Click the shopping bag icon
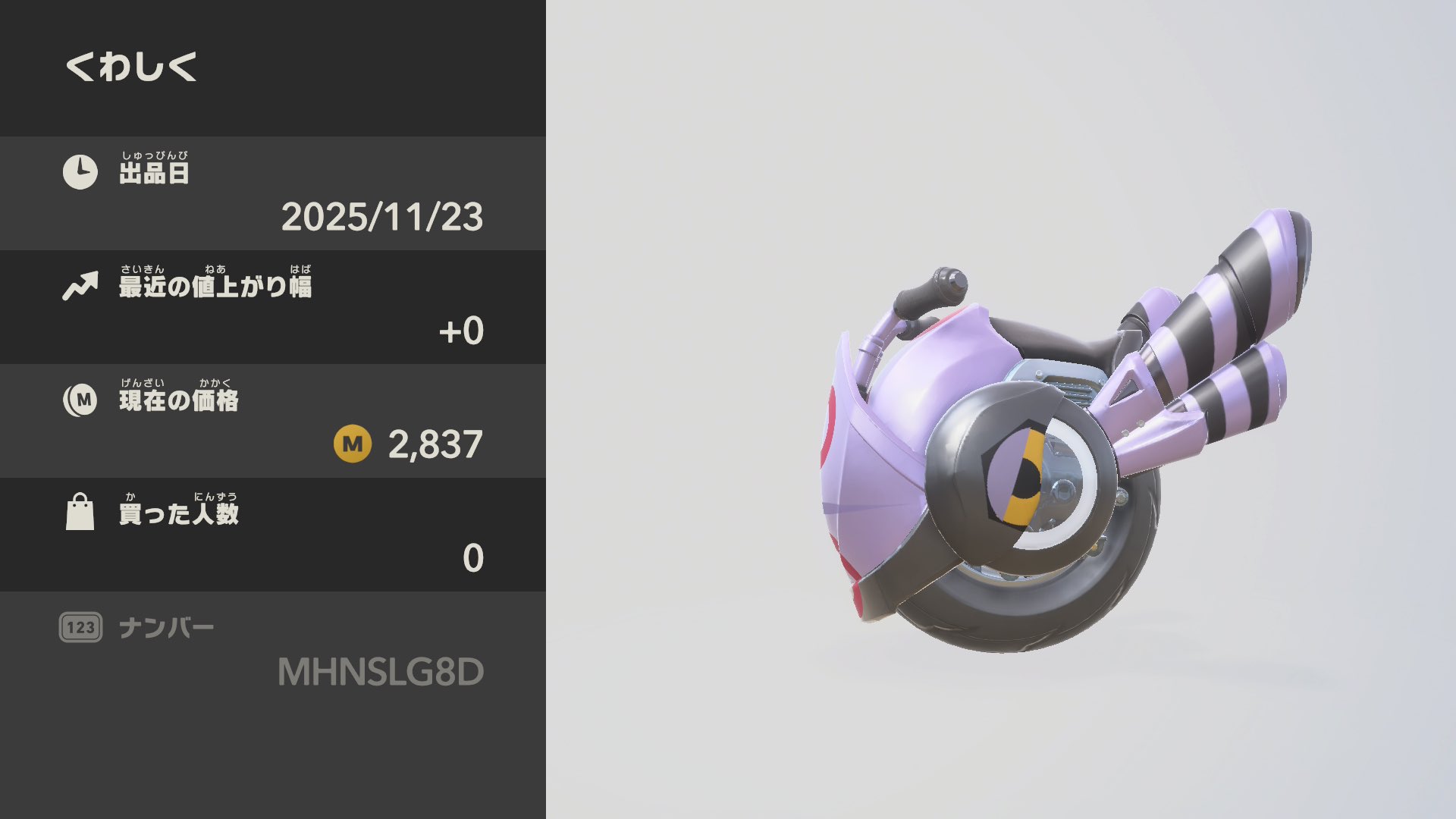This screenshot has width=1456, height=819. coord(80,511)
